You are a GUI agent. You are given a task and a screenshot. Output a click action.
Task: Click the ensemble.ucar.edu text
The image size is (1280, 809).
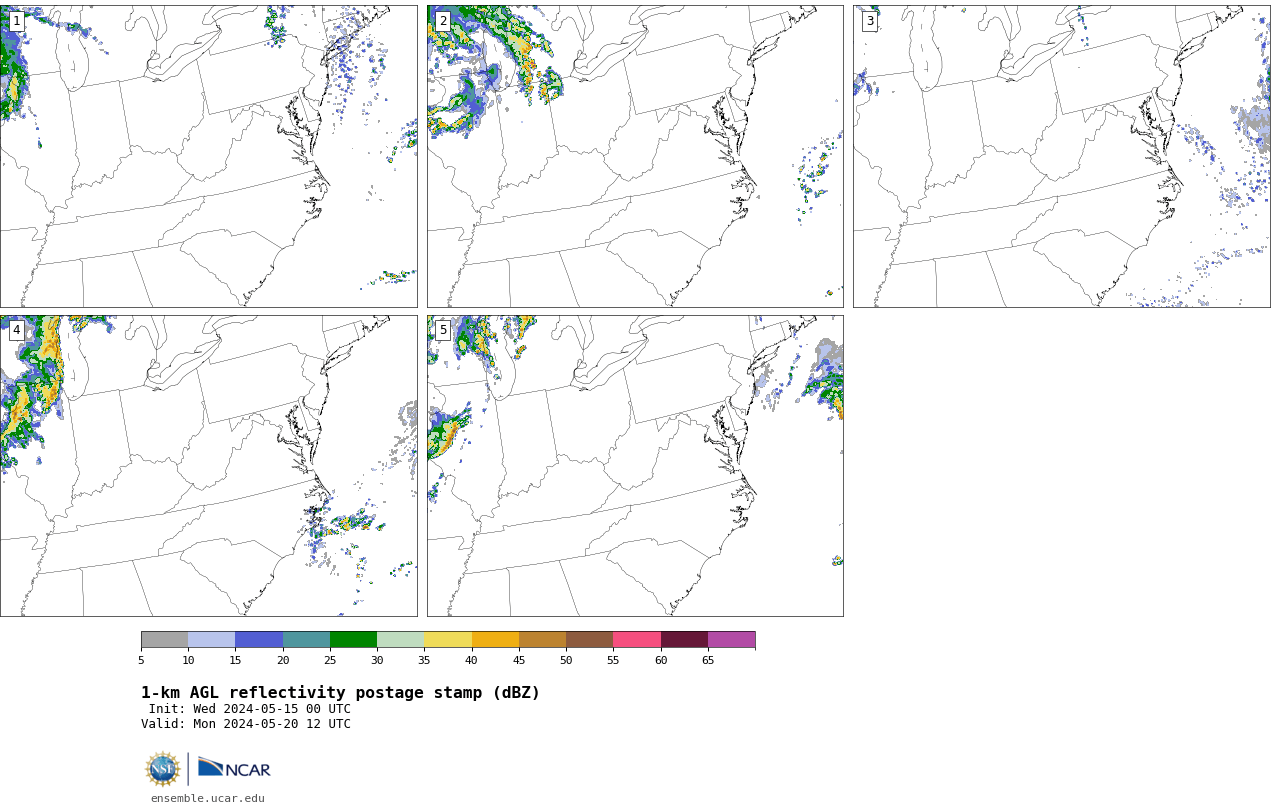click(x=207, y=798)
